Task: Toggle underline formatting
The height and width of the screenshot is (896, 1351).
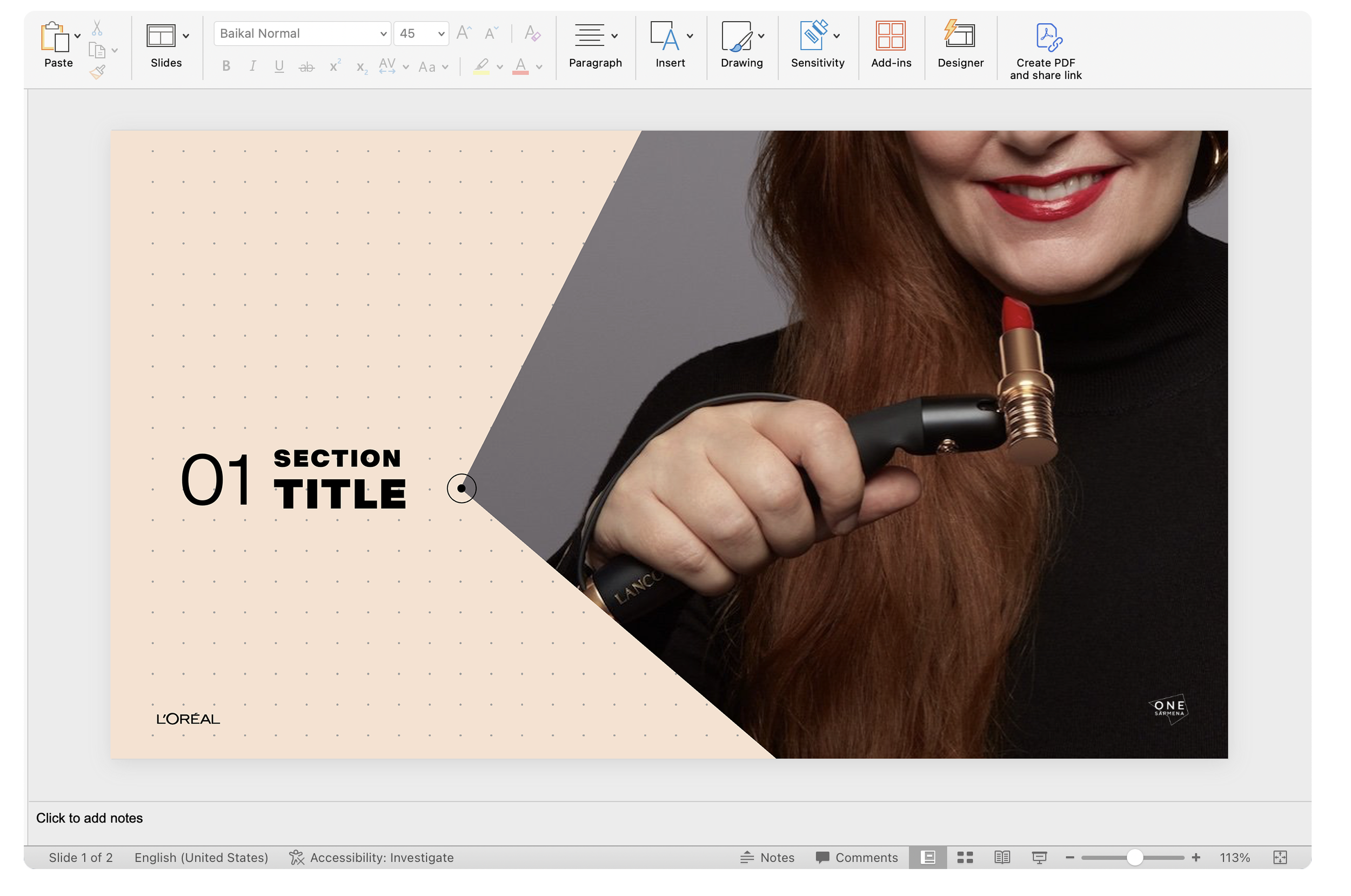Action: pos(279,66)
